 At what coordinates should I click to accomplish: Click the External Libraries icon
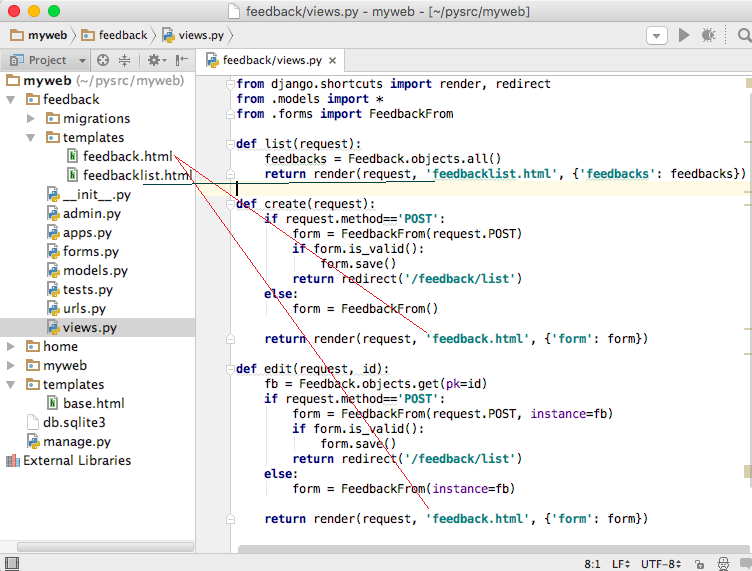[12, 460]
